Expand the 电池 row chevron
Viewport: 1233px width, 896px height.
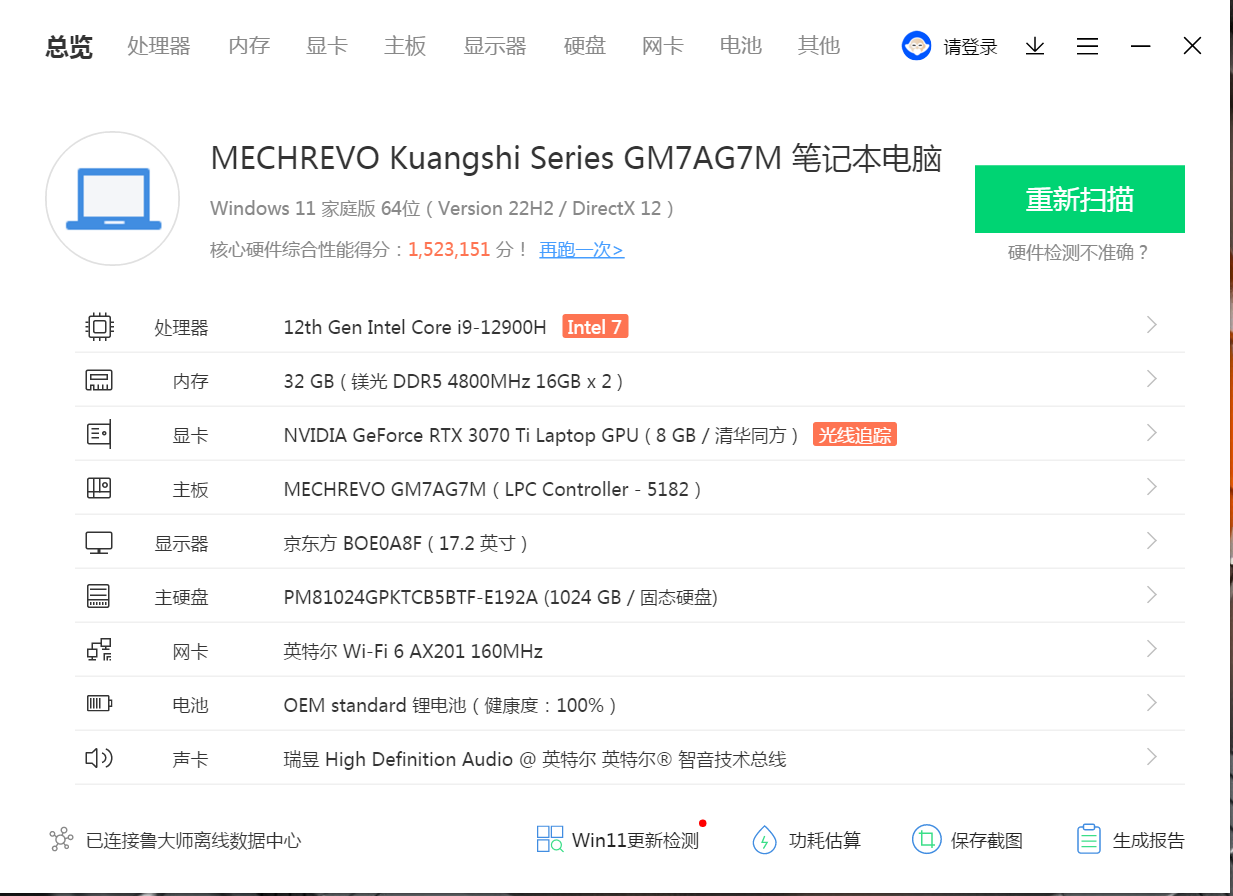(1152, 703)
